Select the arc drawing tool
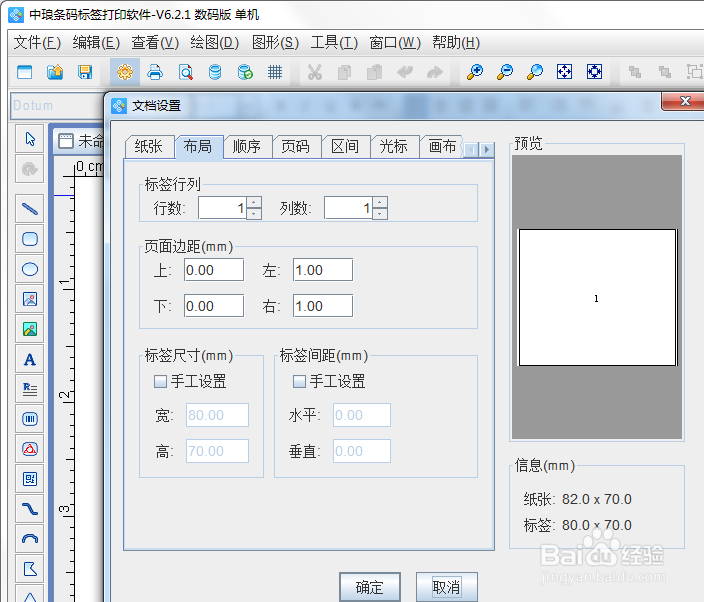The width and height of the screenshot is (704, 602). pyautogui.click(x=30, y=539)
